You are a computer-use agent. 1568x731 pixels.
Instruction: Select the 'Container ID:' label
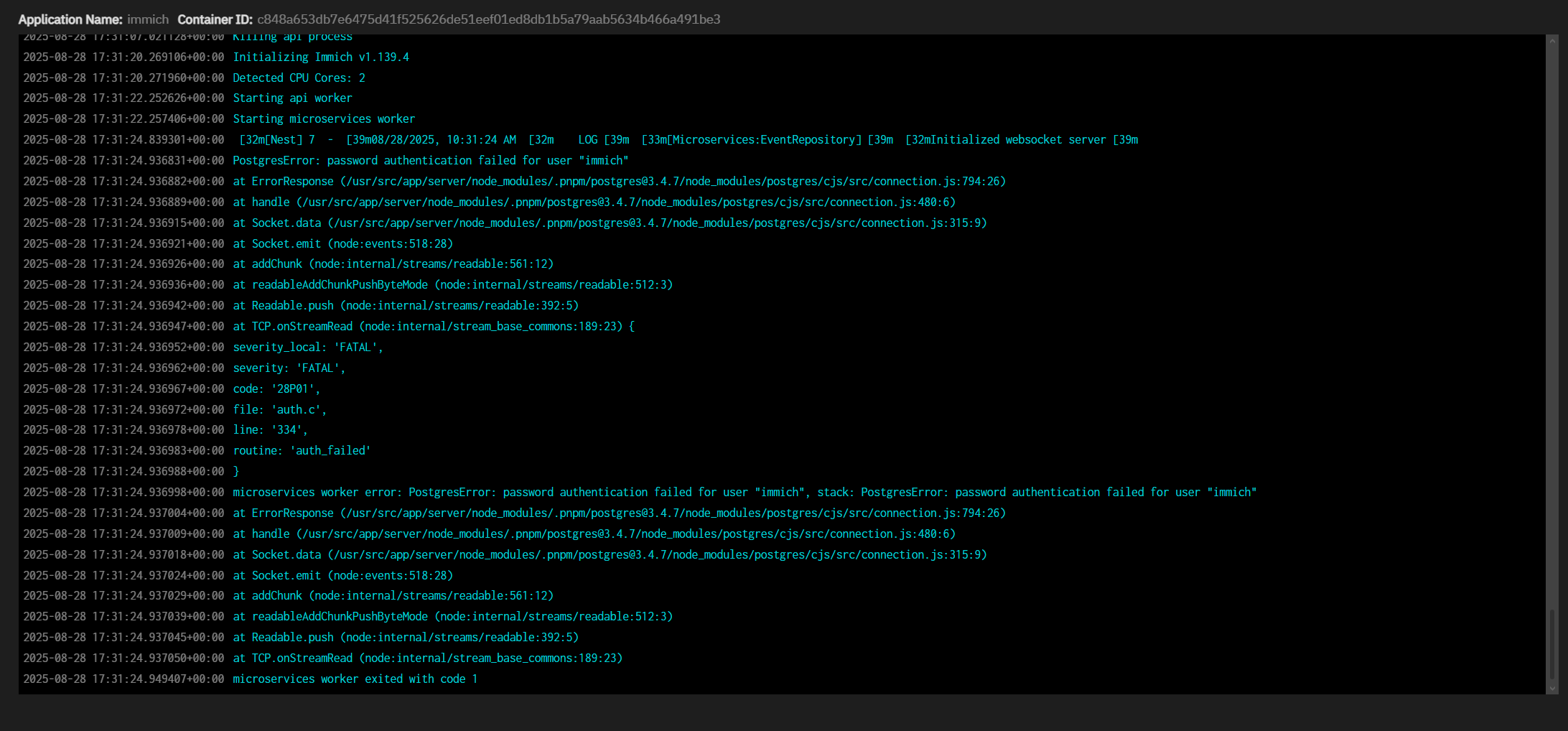coord(215,19)
